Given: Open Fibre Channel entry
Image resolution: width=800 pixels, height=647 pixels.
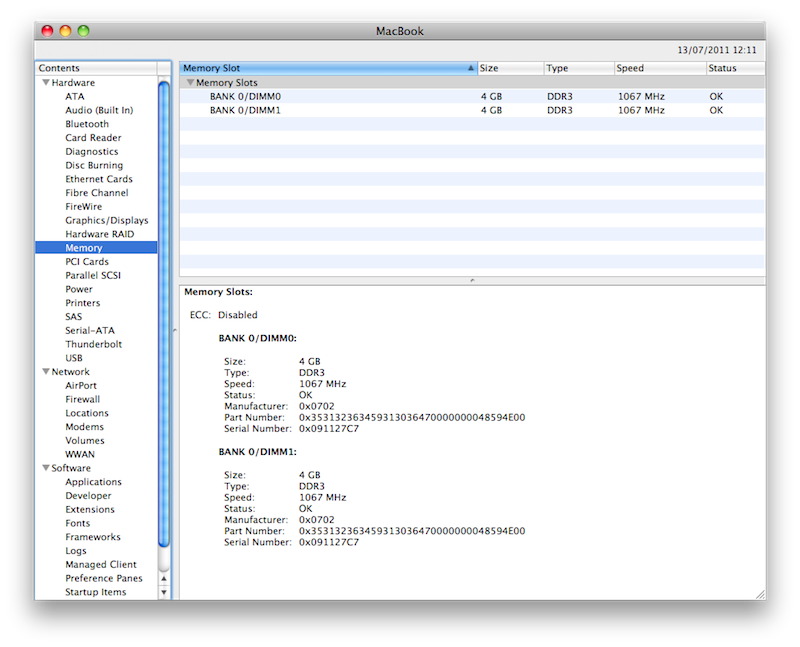Looking at the screenshot, I should point(97,193).
